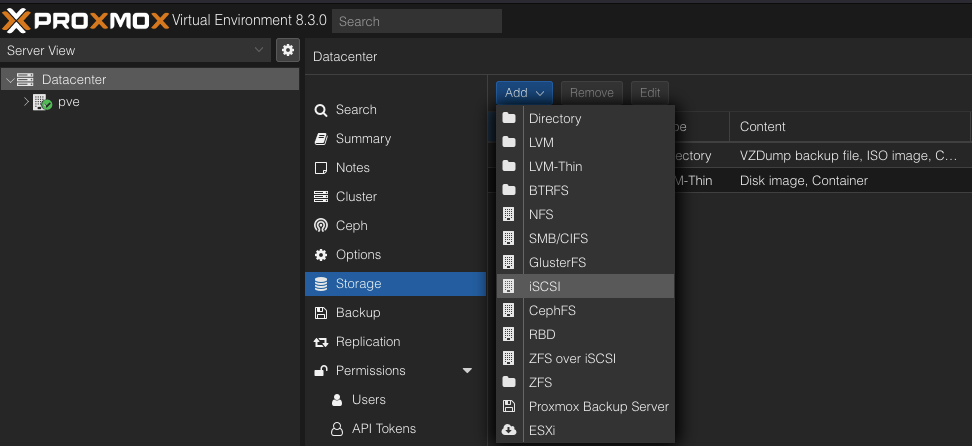Click the Cluster icon
The height and width of the screenshot is (446, 972).
coord(320,197)
